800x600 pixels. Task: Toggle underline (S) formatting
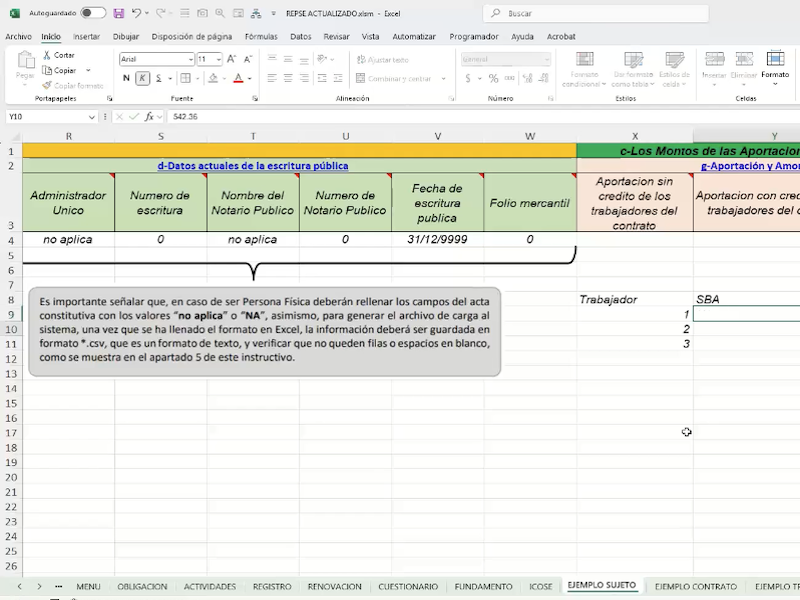(x=158, y=78)
